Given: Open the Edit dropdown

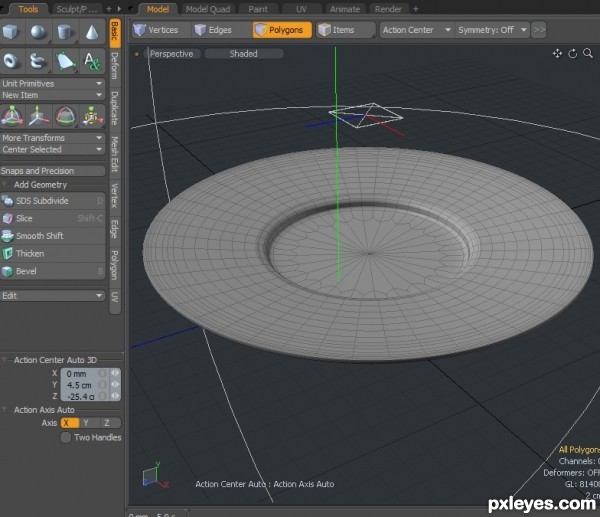Looking at the screenshot, I should coord(52,296).
